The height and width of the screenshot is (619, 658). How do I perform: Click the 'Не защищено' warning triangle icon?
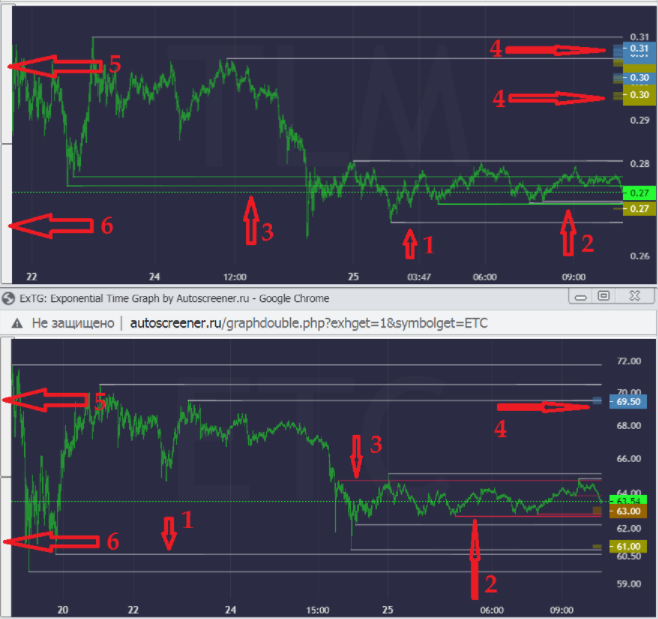[x=17, y=323]
